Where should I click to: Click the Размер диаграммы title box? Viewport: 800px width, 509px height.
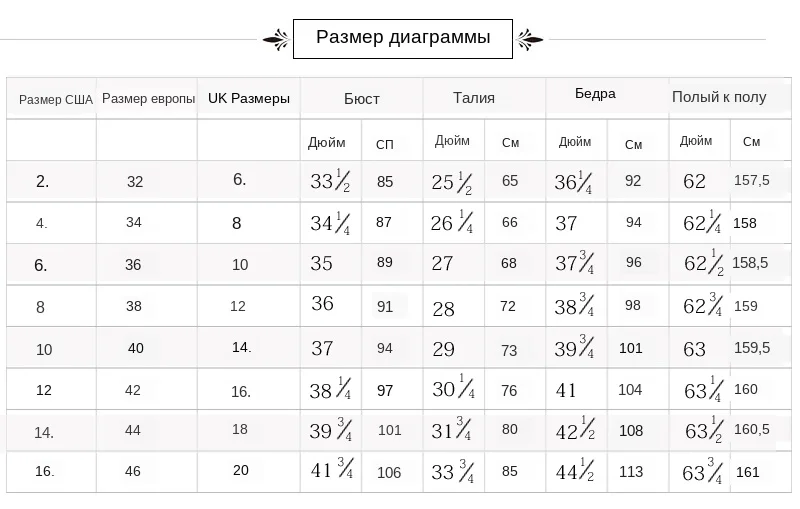[x=403, y=39]
